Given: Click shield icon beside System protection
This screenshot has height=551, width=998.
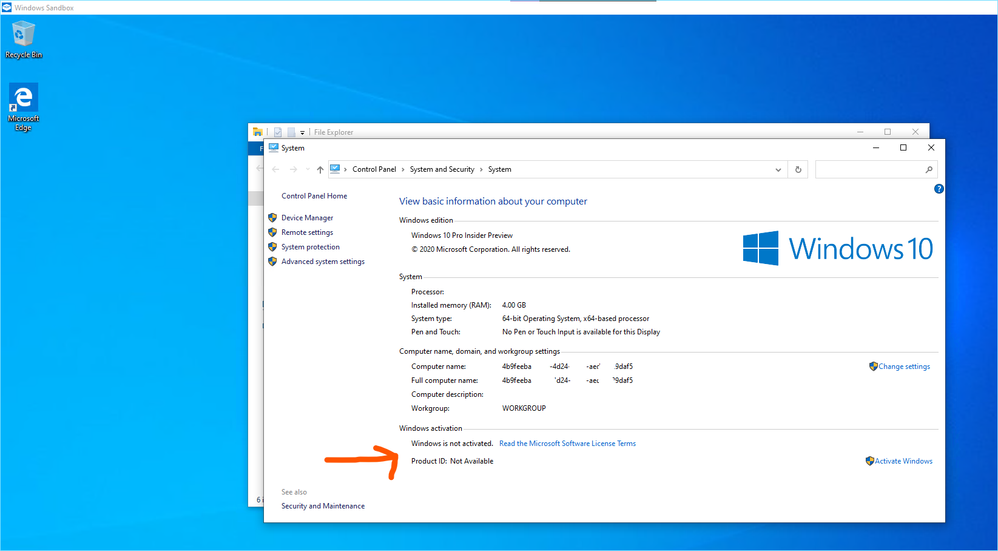Looking at the screenshot, I should 272,247.
